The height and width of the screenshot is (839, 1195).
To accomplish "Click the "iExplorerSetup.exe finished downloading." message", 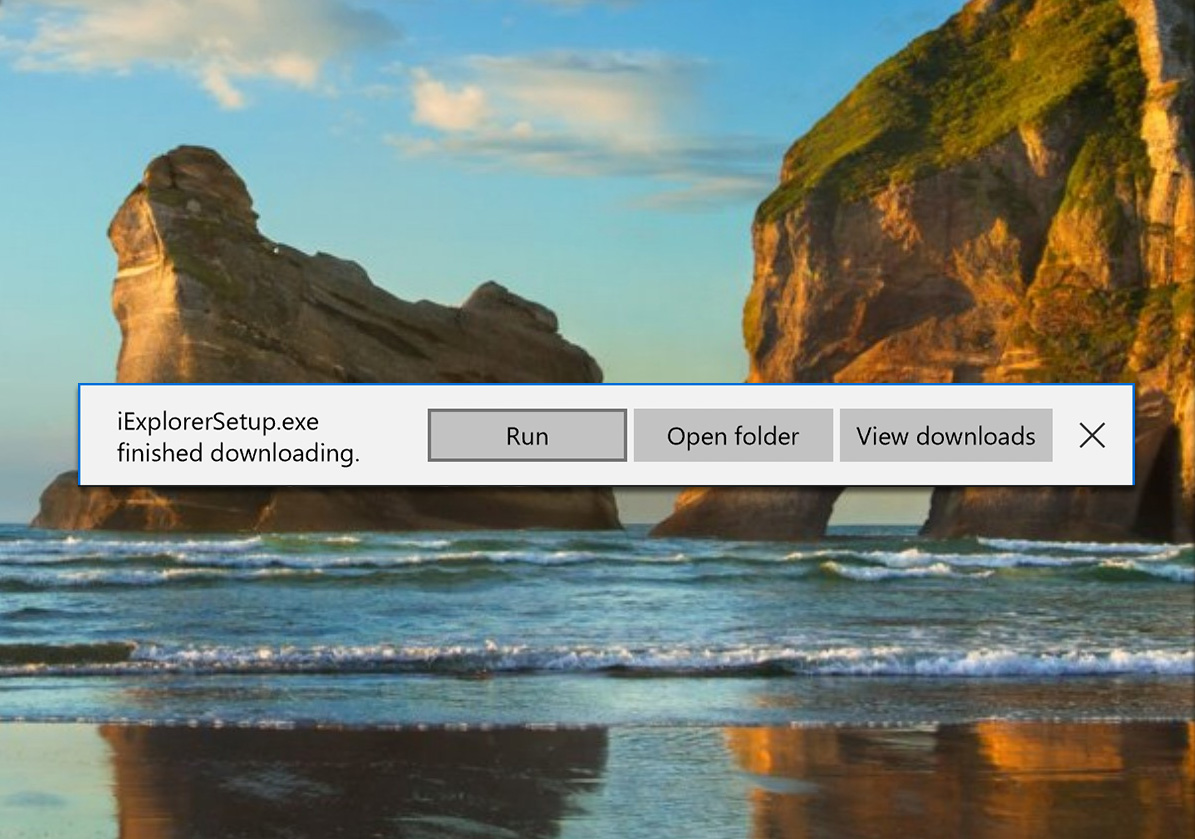I will (238, 437).
